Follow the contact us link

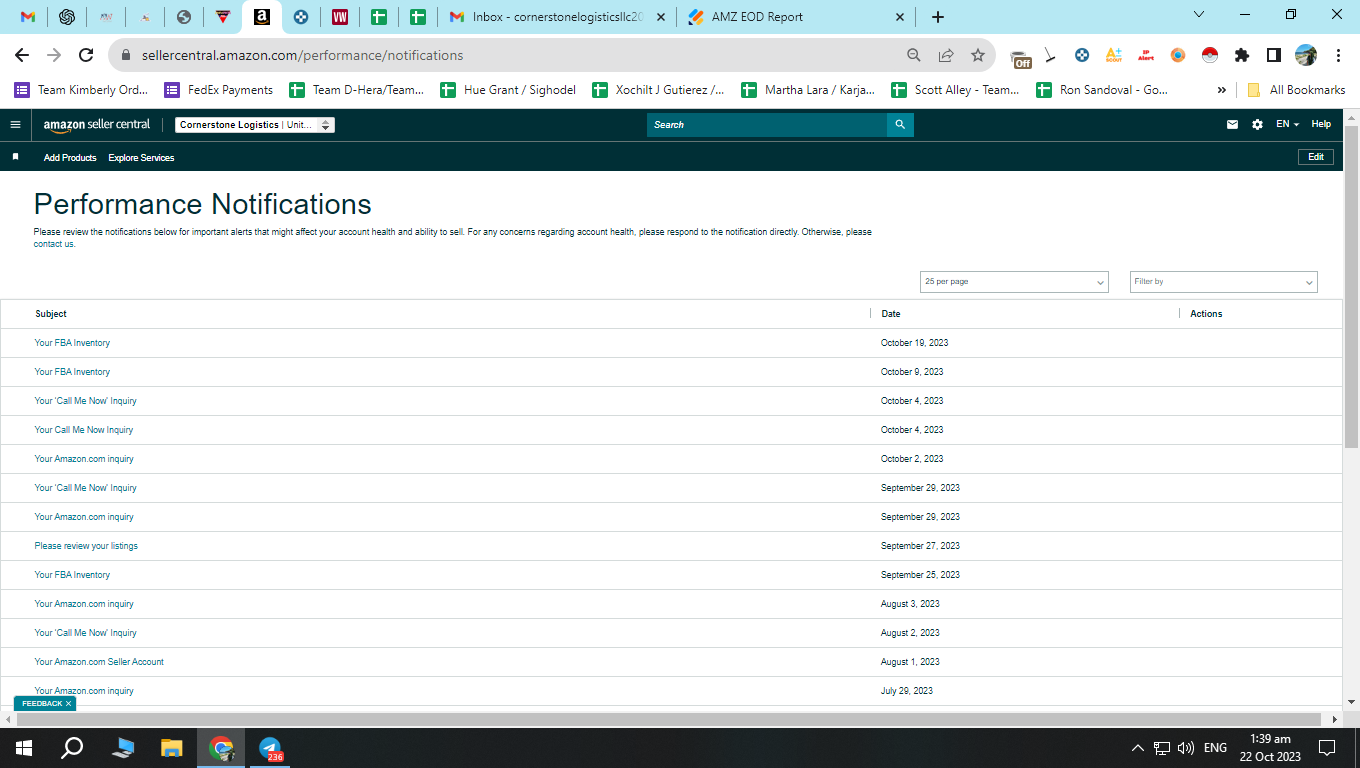(54, 244)
